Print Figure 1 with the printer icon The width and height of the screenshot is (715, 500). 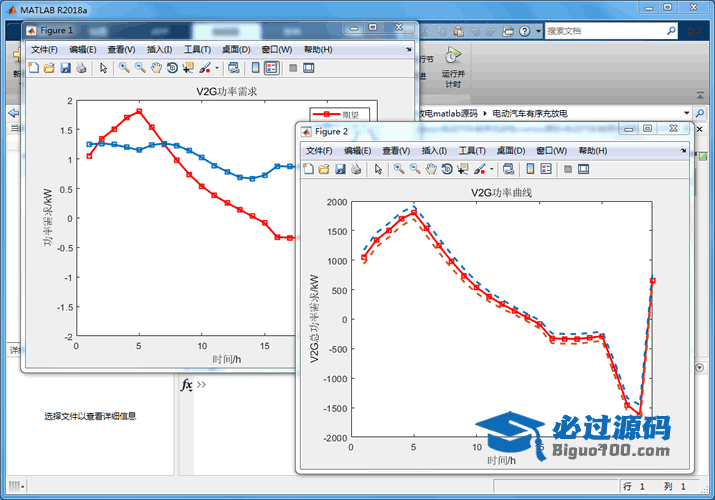(81, 68)
